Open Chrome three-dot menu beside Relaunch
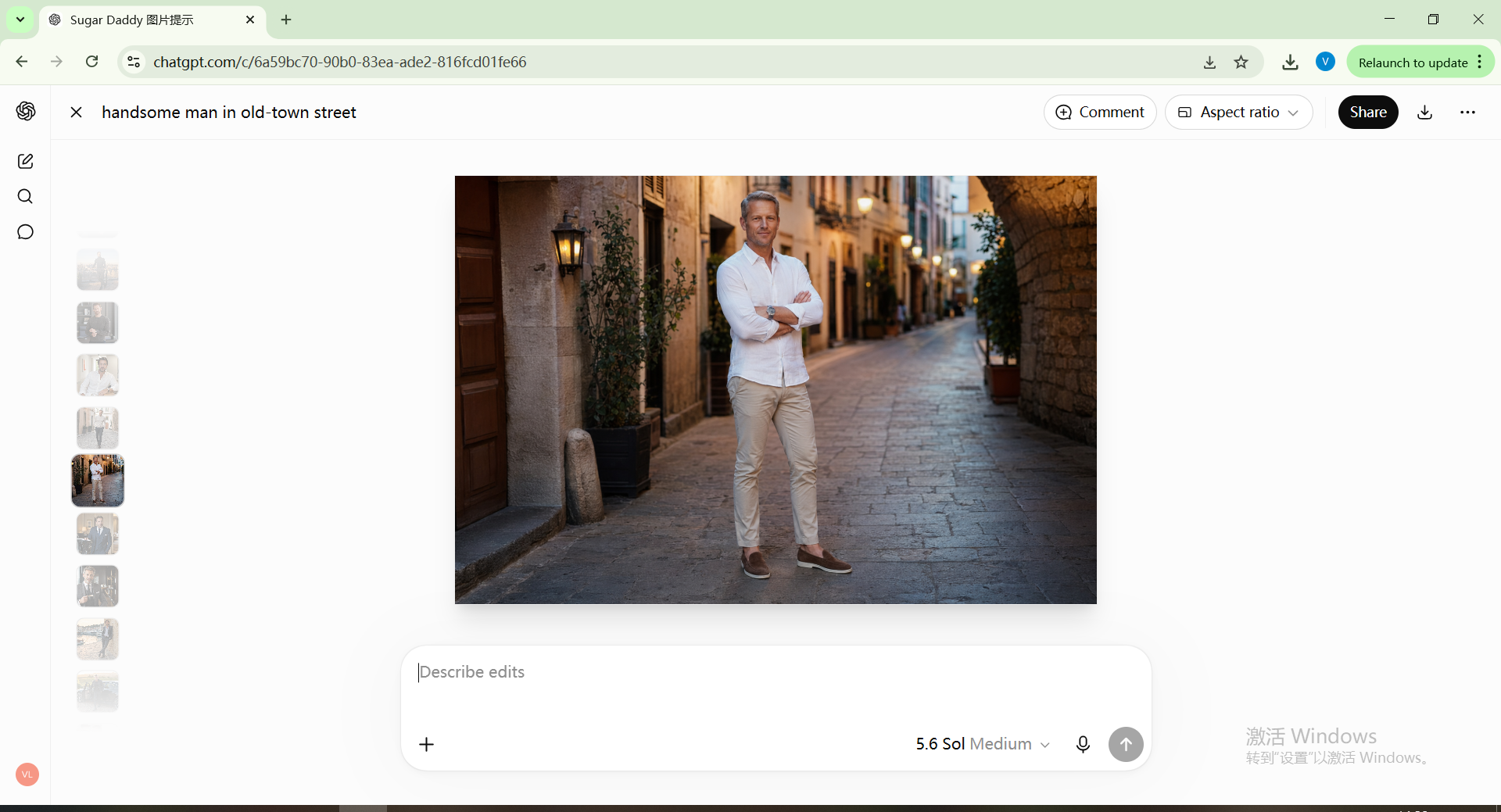The width and height of the screenshot is (1501, 812). coord(1480,62)
